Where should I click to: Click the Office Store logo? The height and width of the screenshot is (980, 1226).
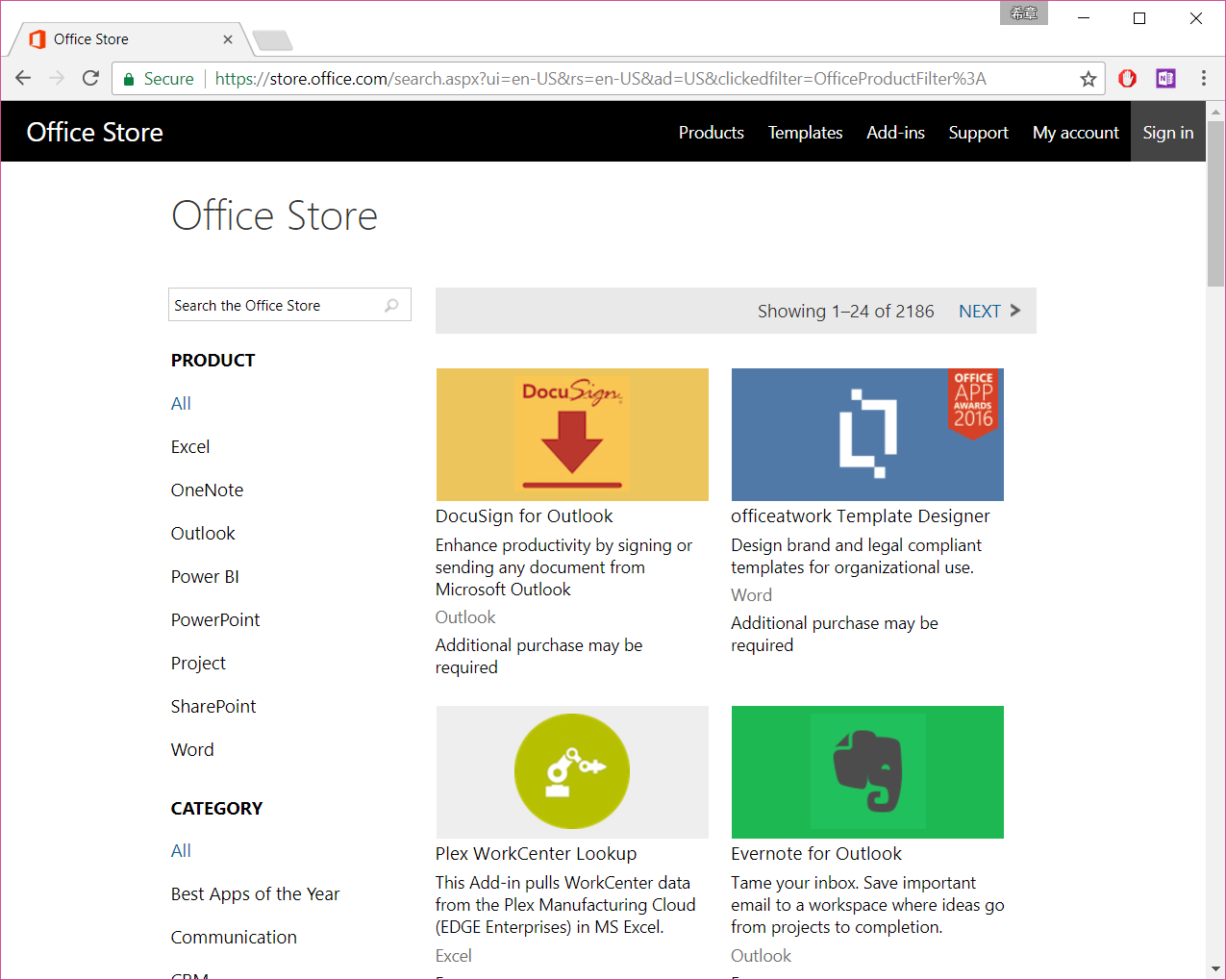94,132
